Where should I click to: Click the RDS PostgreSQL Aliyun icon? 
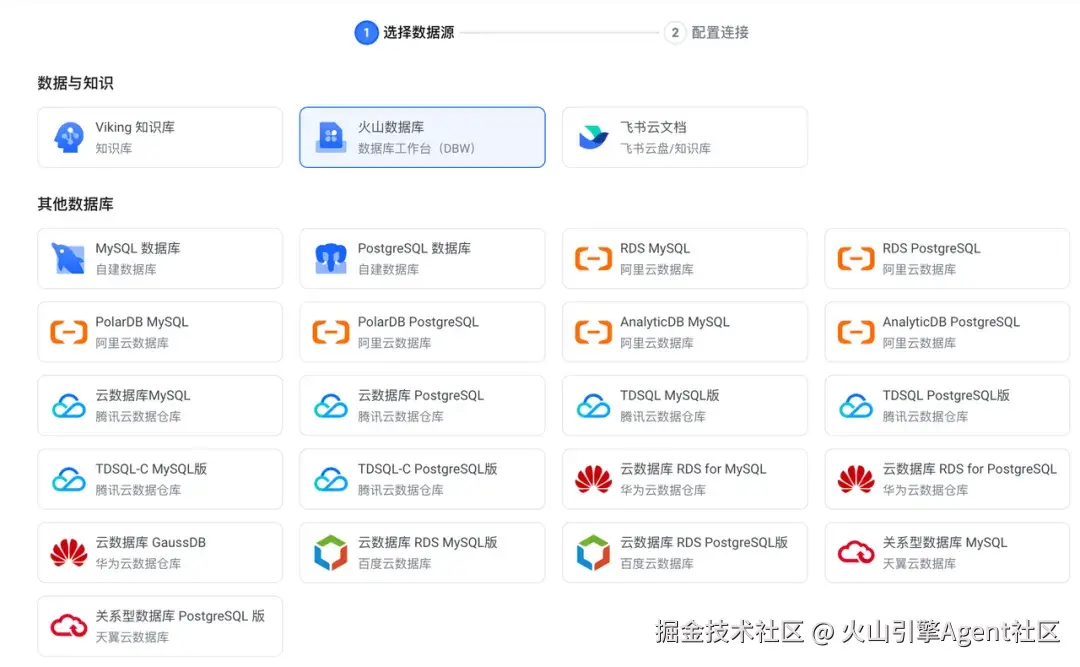coord(855,259)
